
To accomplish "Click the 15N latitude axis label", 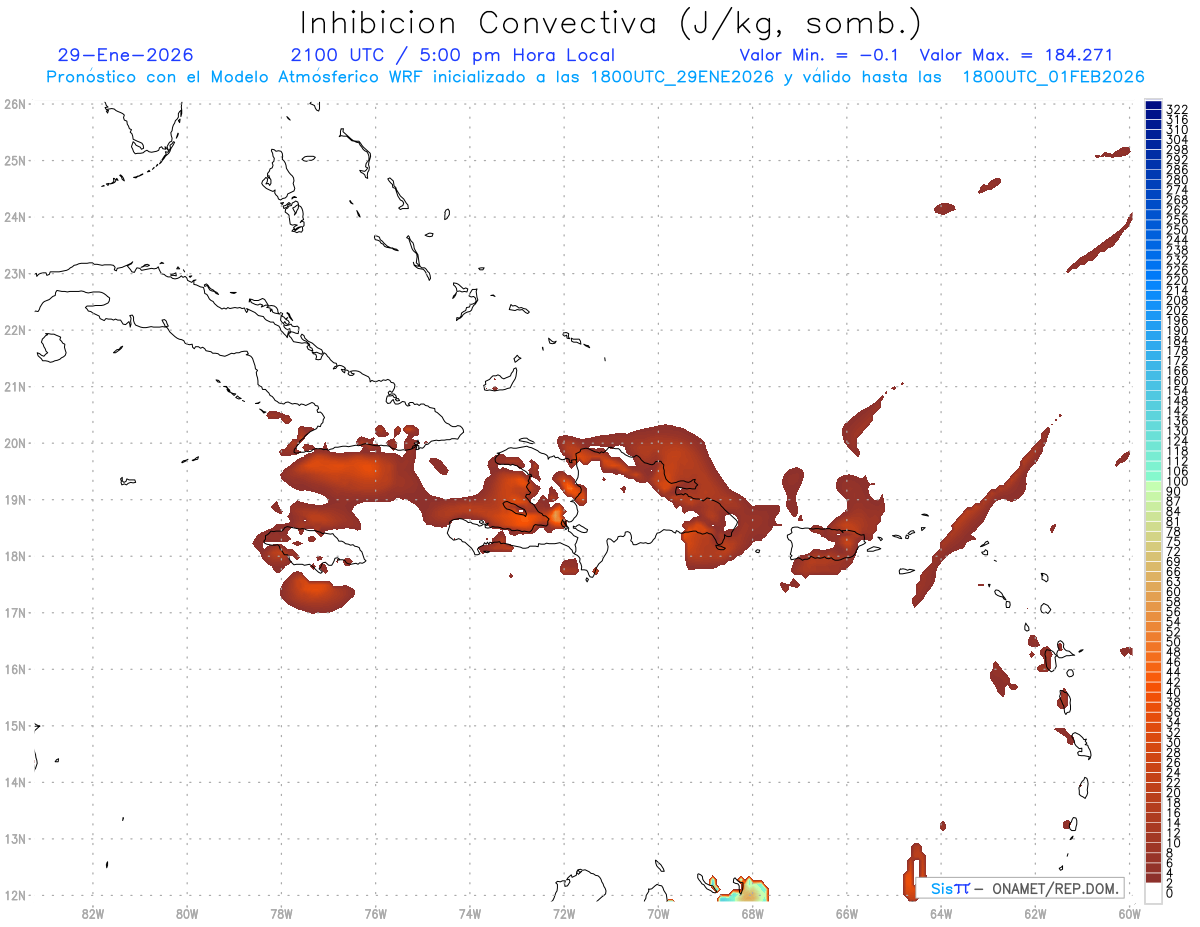I will [14, 725].
